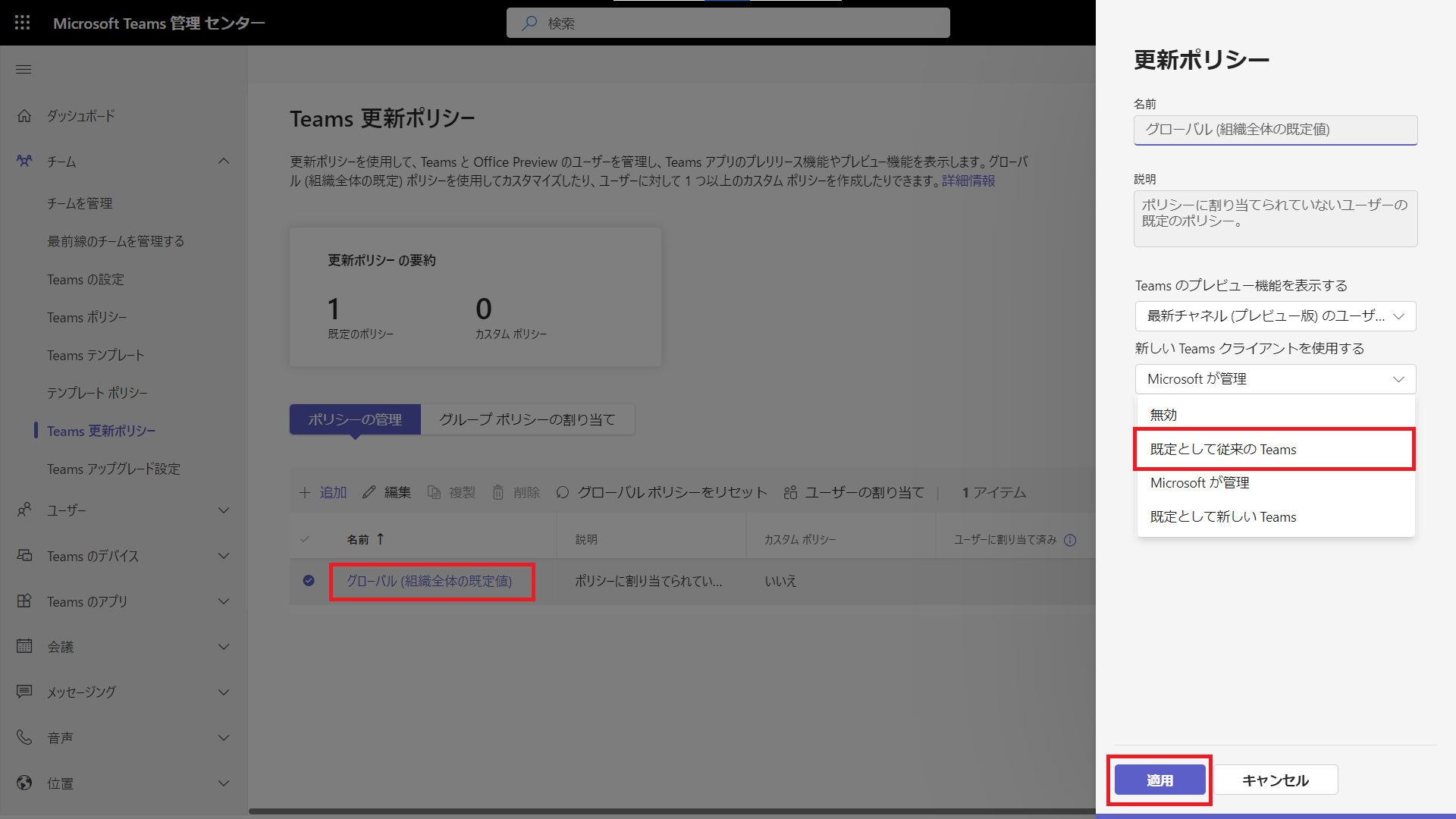Click the 説明 description text area
Viewport: 1456px width, 819px height.
[1276, 218]
